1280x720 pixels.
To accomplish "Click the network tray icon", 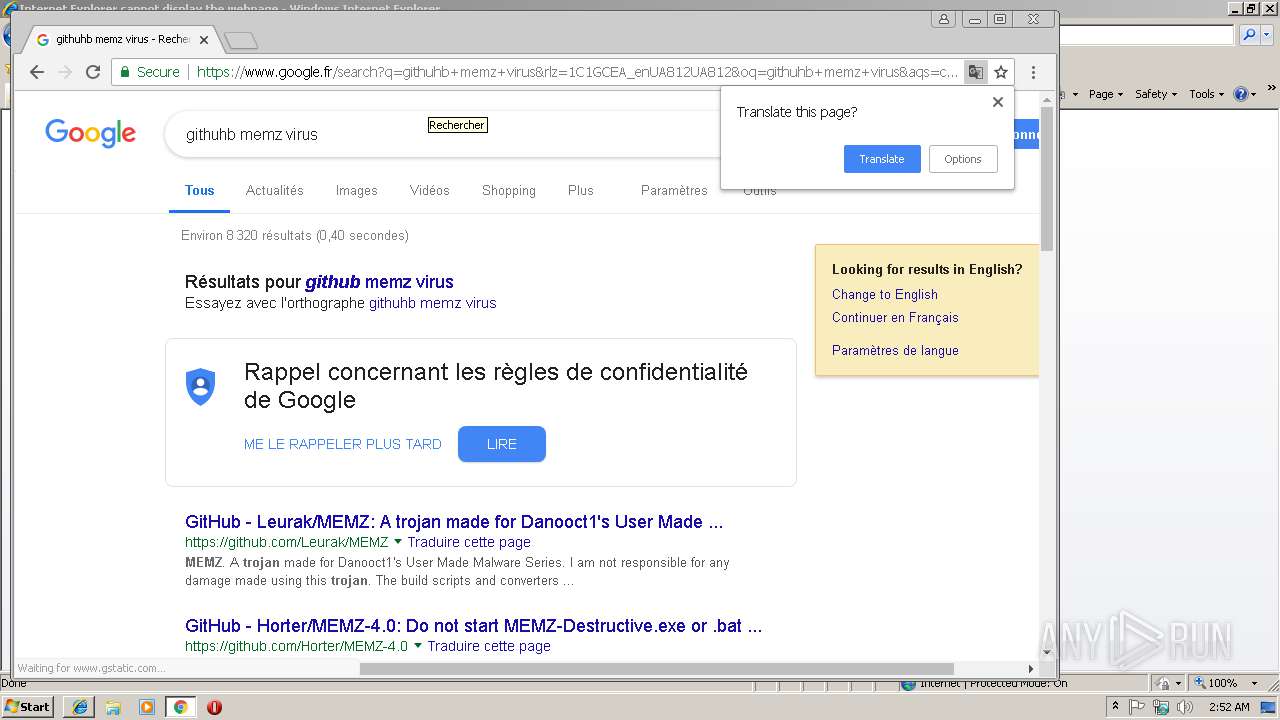I will 1161,707.
